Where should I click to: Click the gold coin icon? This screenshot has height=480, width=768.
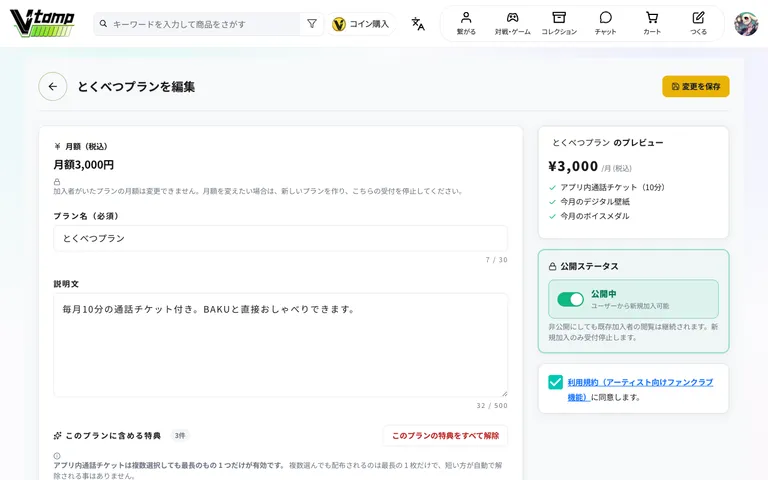pos(338,24)
